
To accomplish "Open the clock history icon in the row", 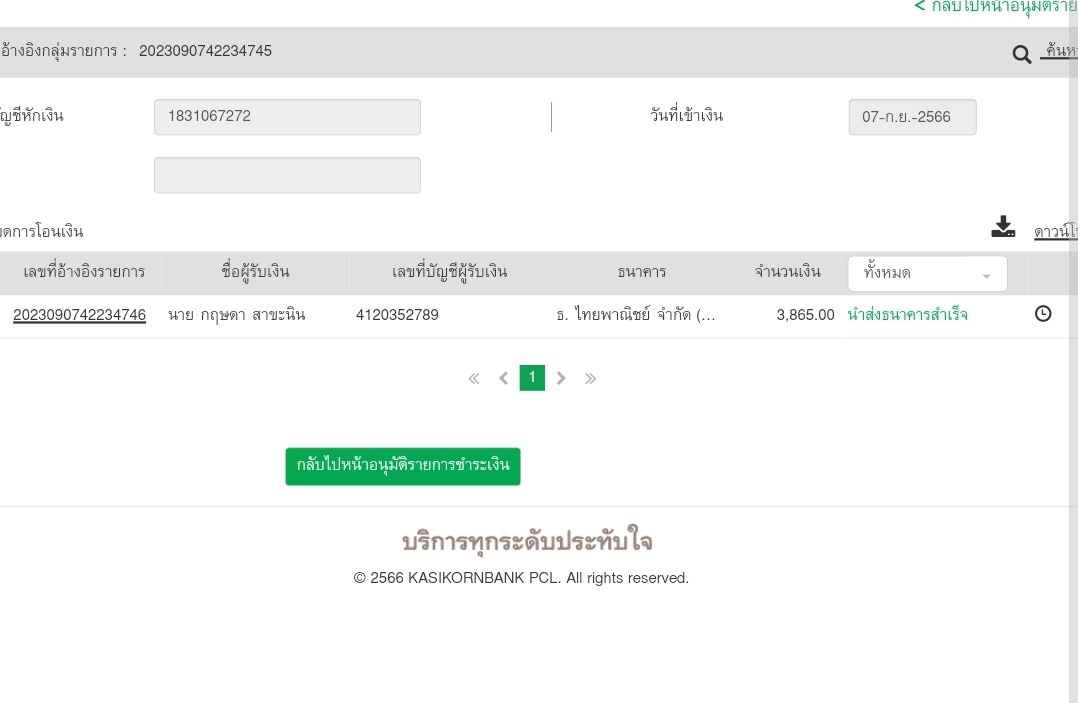I will [1043, 314].
